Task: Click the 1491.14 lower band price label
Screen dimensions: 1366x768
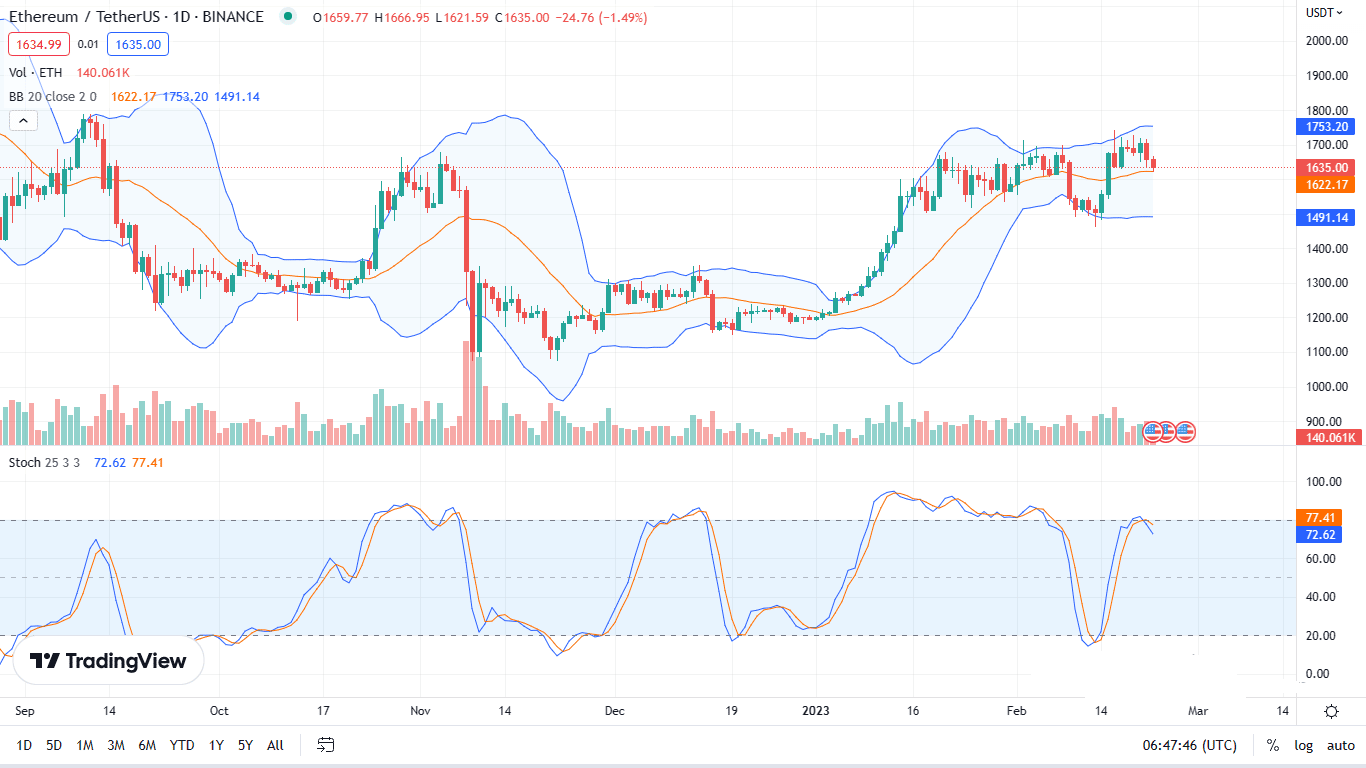Action: point(1324,217)
